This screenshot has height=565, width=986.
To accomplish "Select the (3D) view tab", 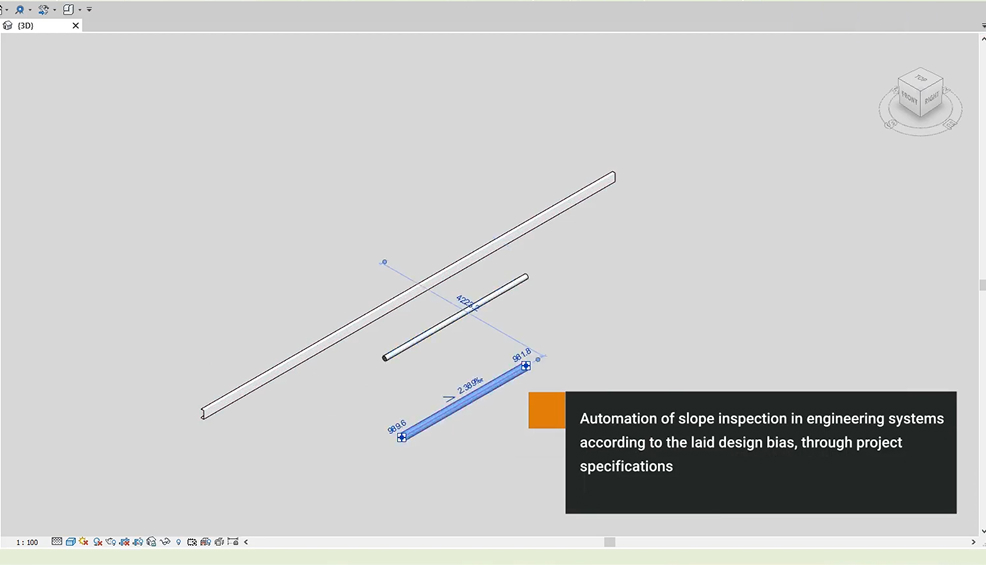I will click(x=26, y=26).
